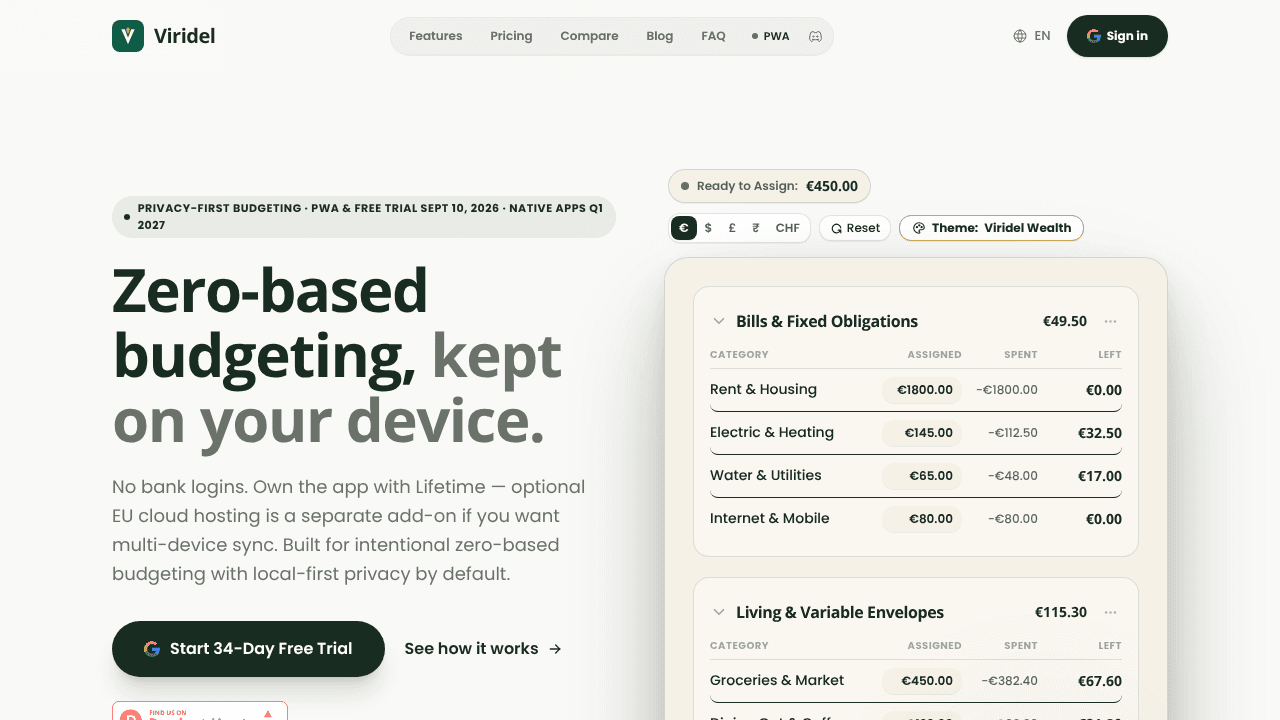
Task: Open the Product Hunt badge below the trial button
Action: pos(200,711)
